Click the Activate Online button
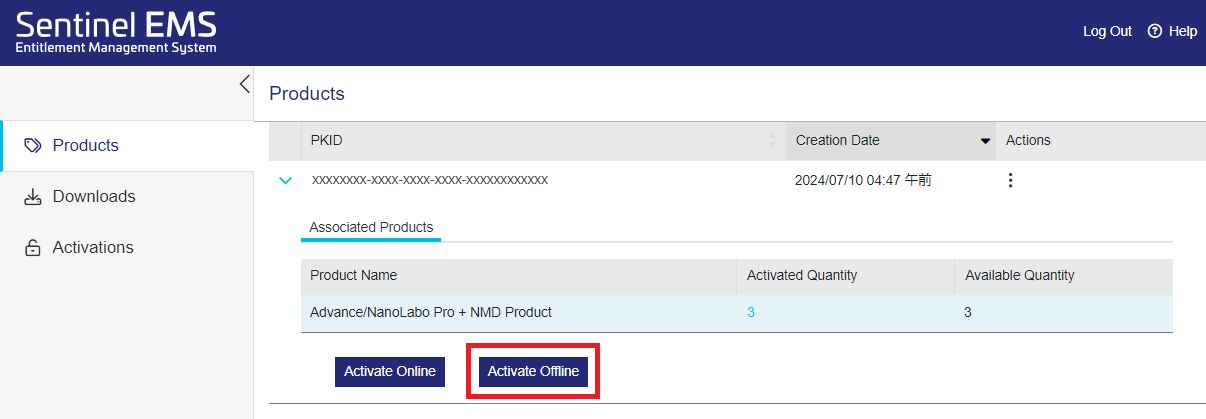 tap(390, 372)
